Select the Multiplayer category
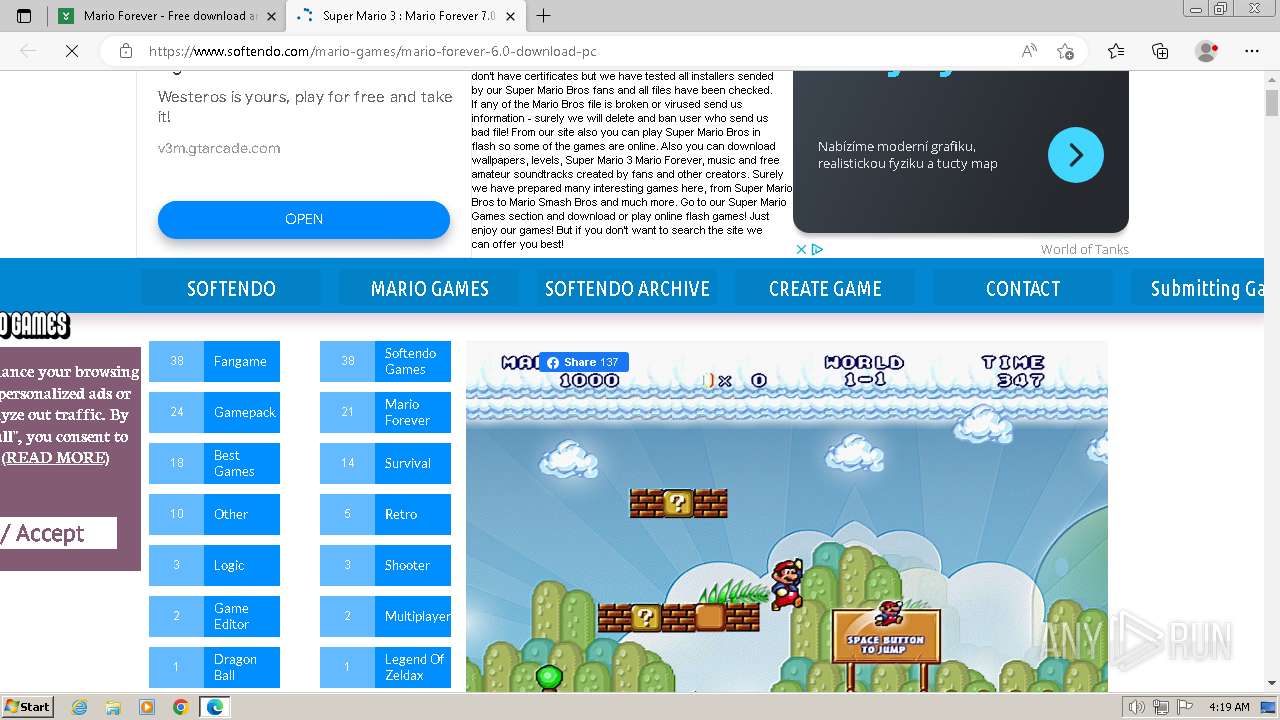Image resolution: width=1280 pixels, height=720 pixels. pos(385,616)
